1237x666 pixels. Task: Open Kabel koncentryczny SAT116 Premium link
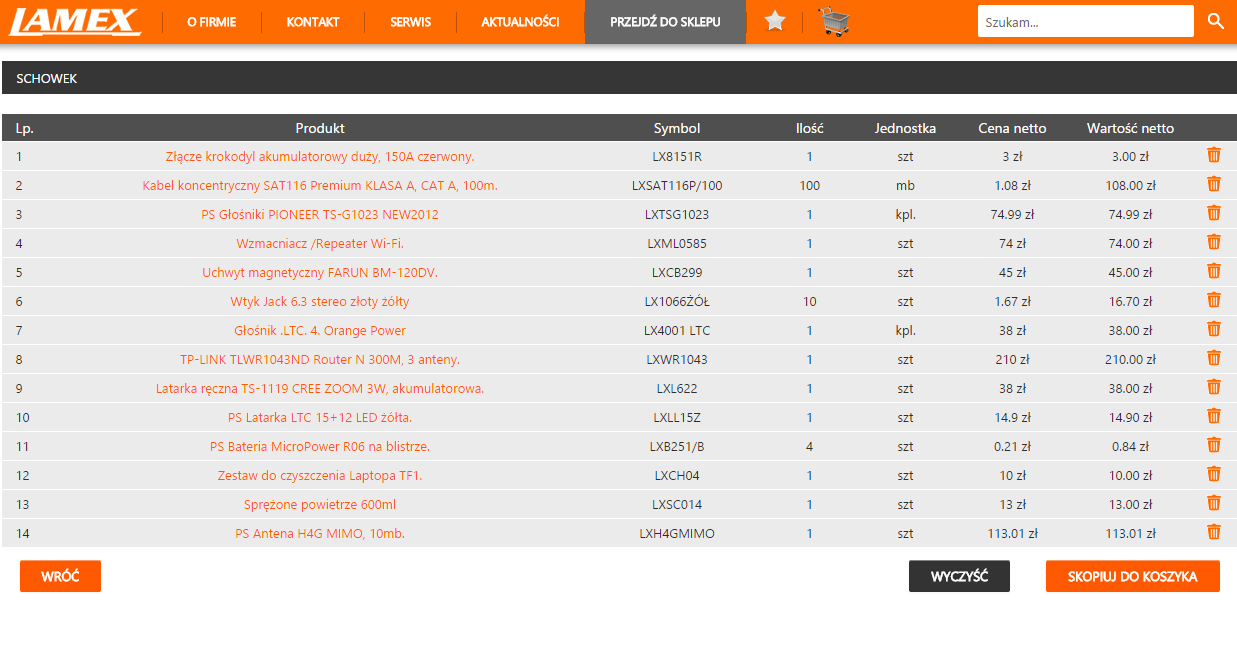[x=320, y=186]
